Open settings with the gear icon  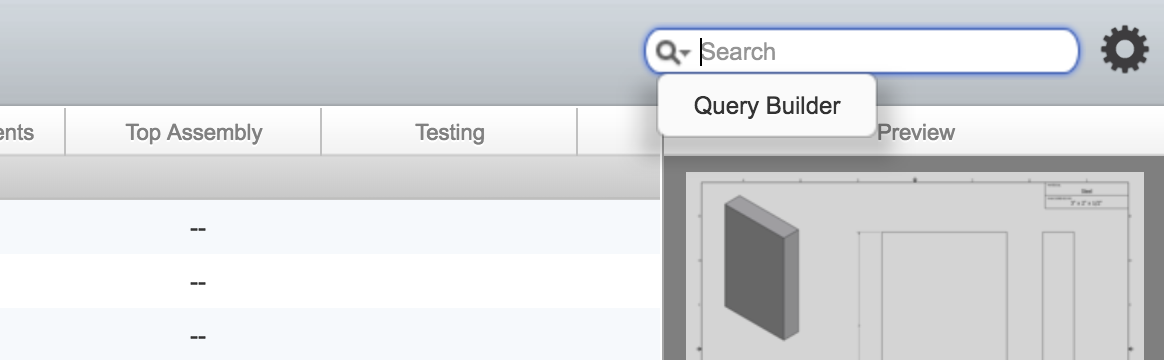(1125, 50)
